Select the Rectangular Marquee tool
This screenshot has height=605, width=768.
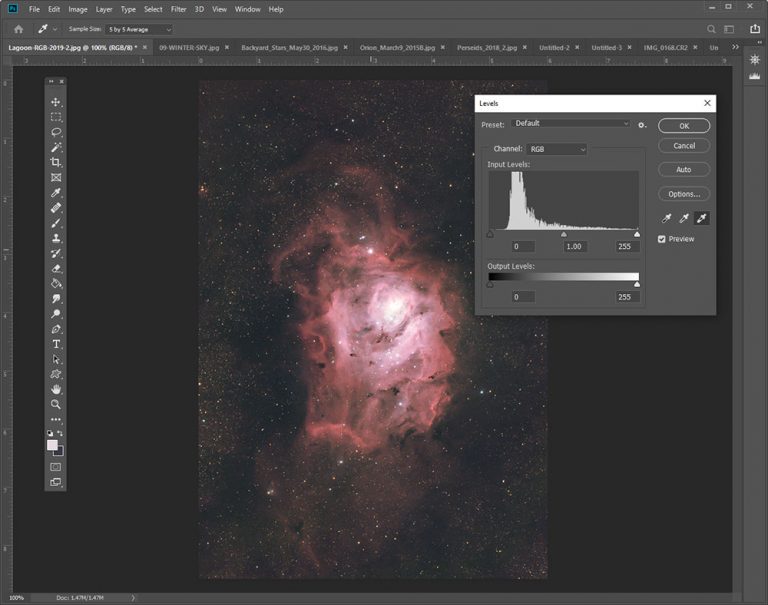click(x=56, y=117)
